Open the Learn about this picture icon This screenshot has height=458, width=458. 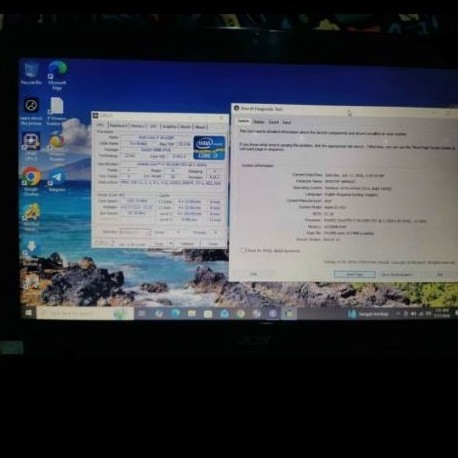point(31,111)
